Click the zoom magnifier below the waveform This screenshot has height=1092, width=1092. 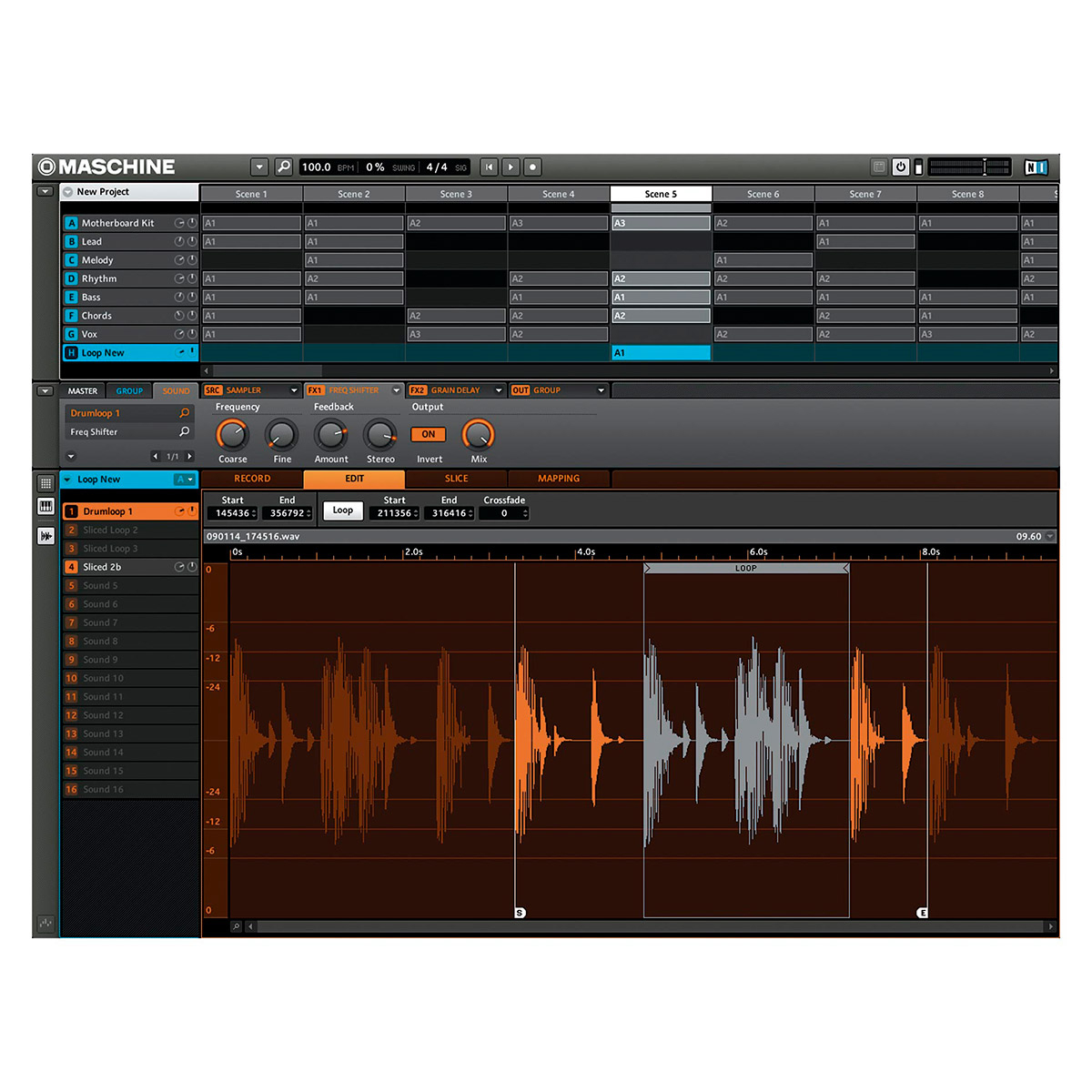pos(237,926)
